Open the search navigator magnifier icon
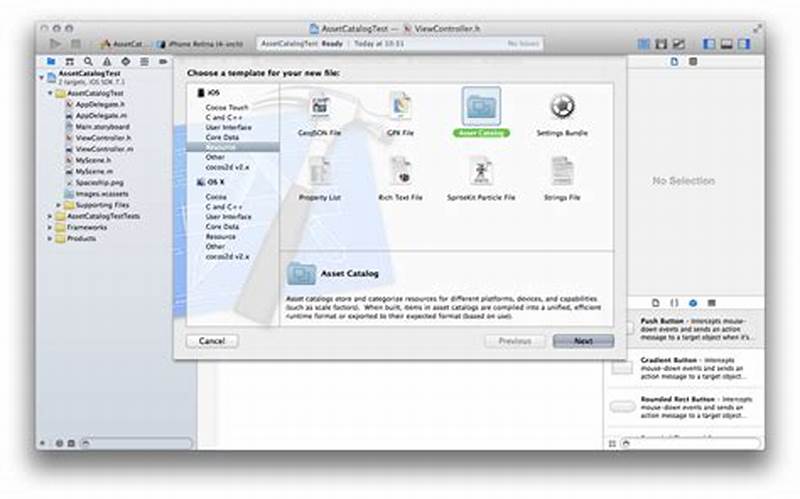This screenshot has width=800, height=499. [88, 62]
